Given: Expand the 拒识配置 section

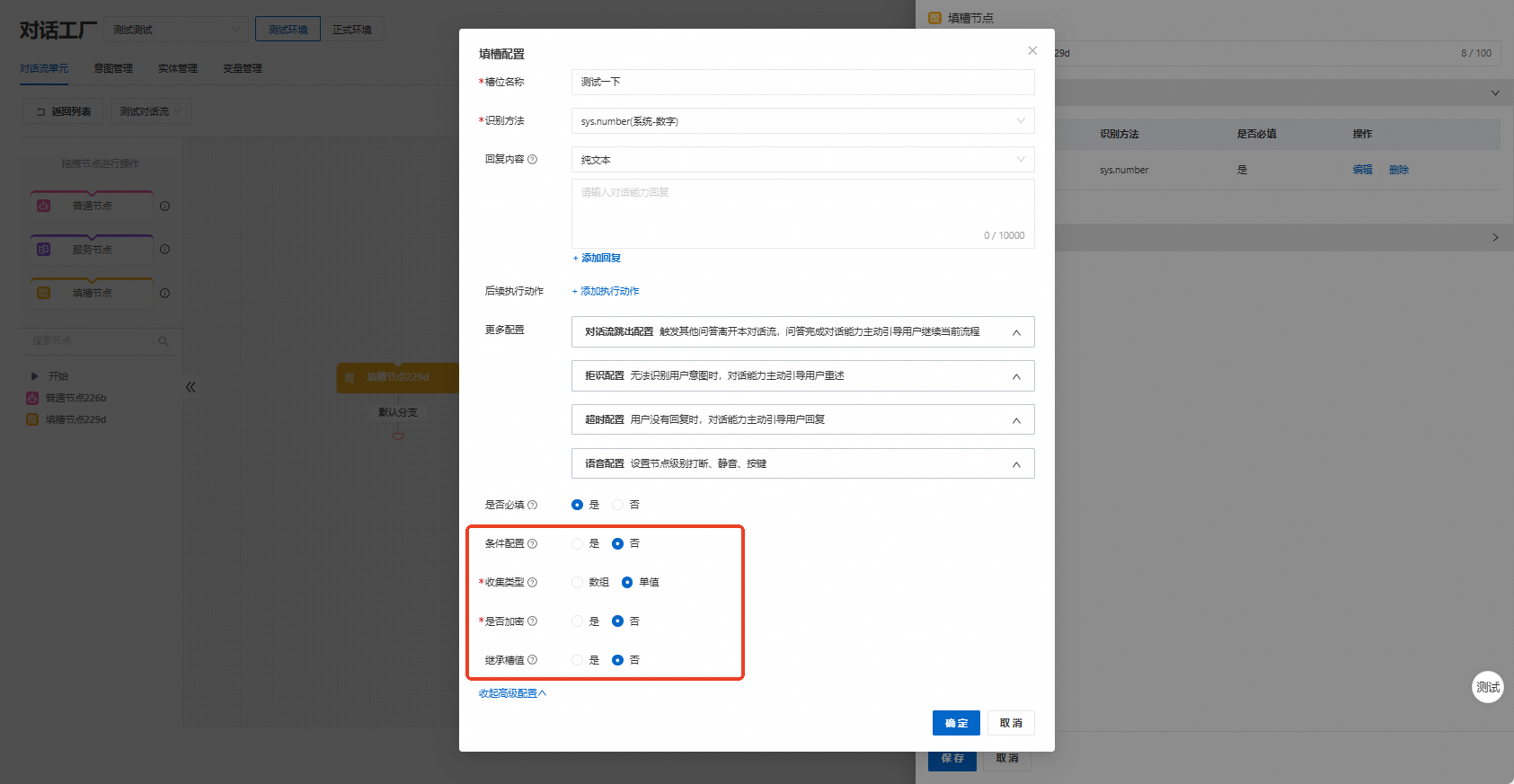Looking at the screenshot, I should coord(802,375).
